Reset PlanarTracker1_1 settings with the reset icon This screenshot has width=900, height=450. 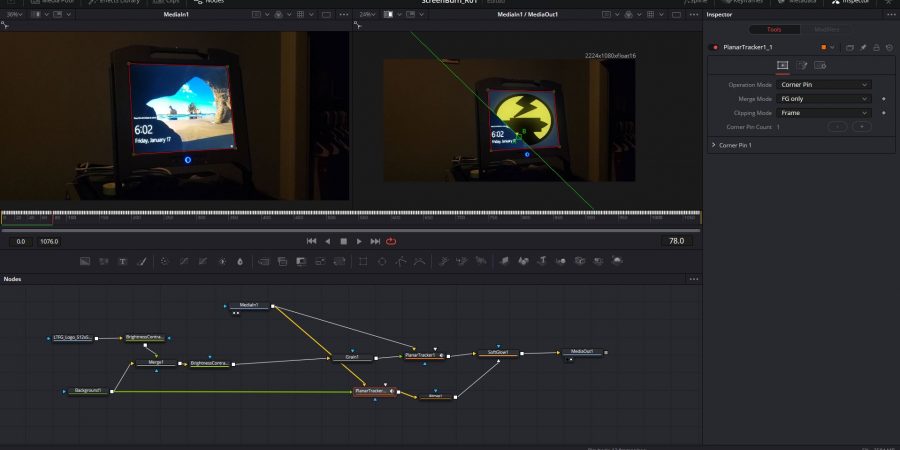[889, 47]
